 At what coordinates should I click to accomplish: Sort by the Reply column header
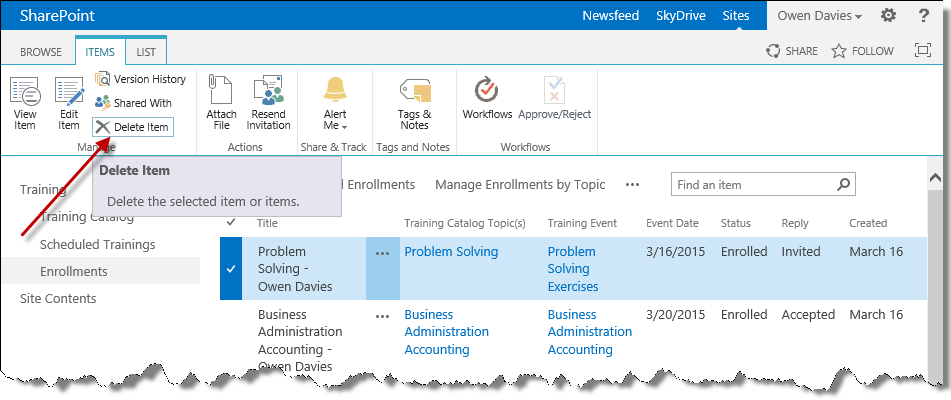(x=795, y=223)
